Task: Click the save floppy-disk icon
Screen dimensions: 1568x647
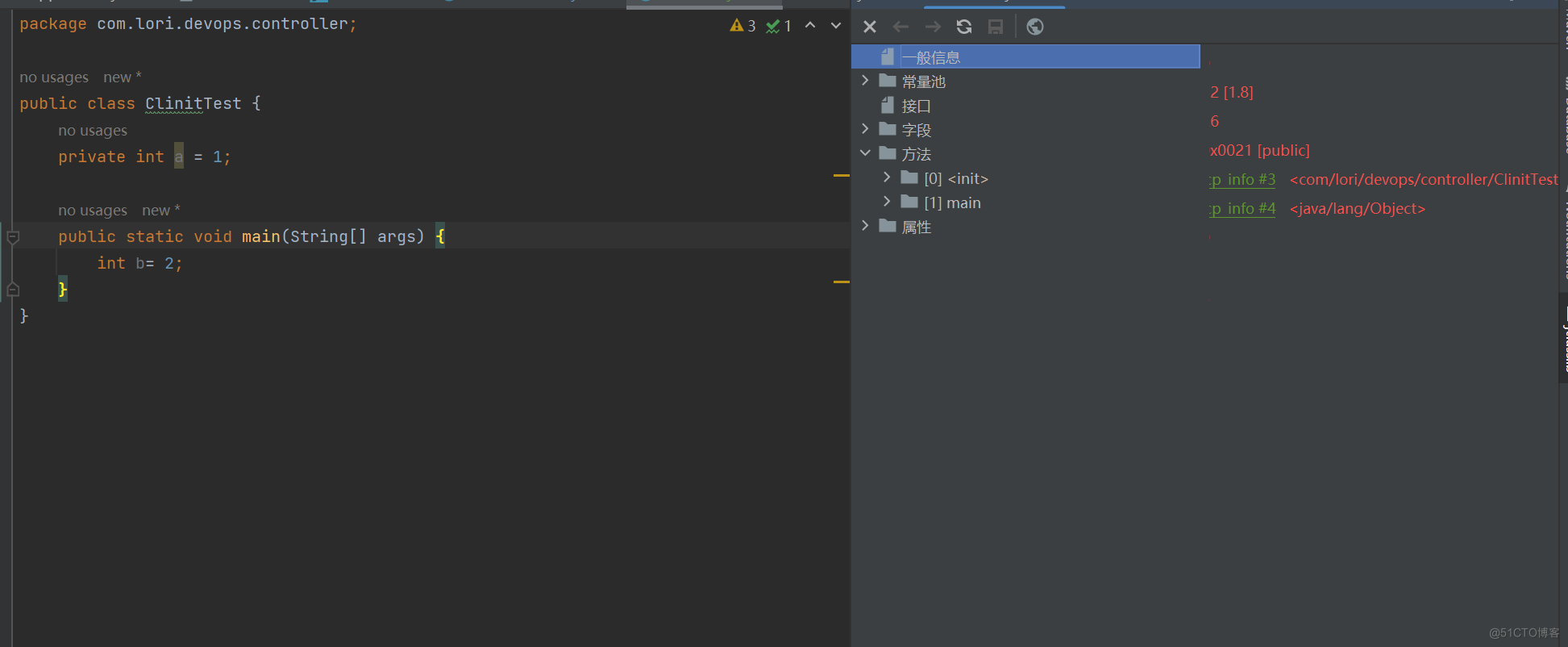Action: [x=996, y=27]
